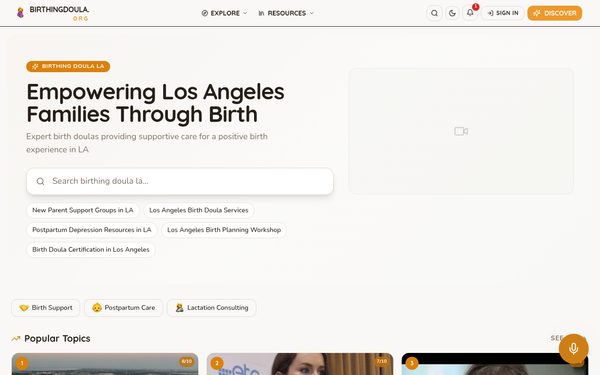The width and height of the screenshot is (600, 375).
Task: Open the Postpartum Care category
Action: [123, 308]
